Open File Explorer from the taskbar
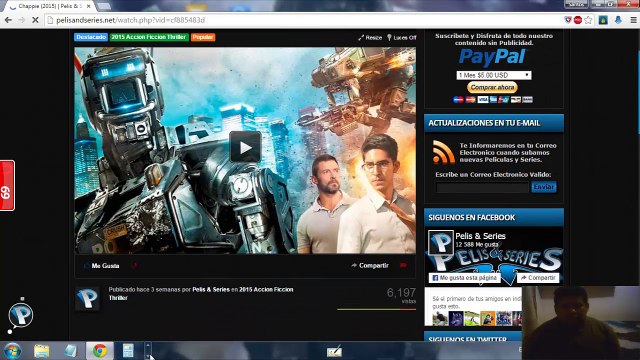 click(x=42, y=351)
